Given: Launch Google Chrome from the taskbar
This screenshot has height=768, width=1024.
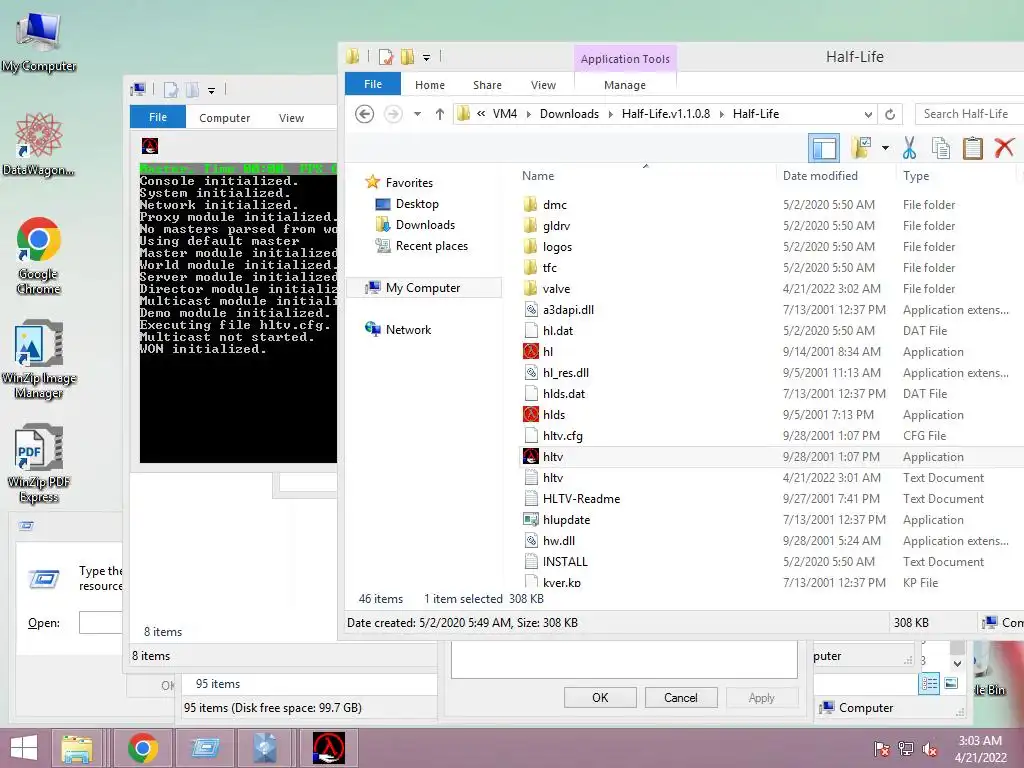Looking at the screenshot, I should point(142,748).
